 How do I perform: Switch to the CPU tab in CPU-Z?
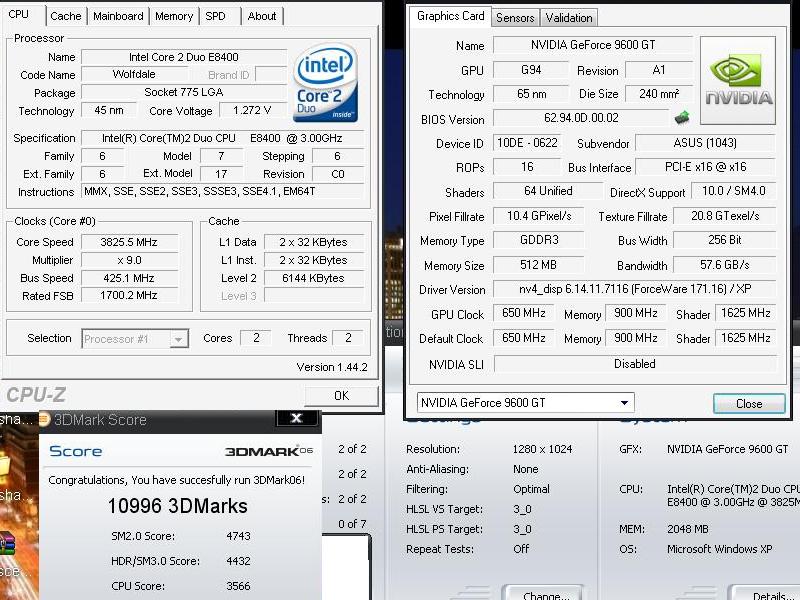click(19, 14)
